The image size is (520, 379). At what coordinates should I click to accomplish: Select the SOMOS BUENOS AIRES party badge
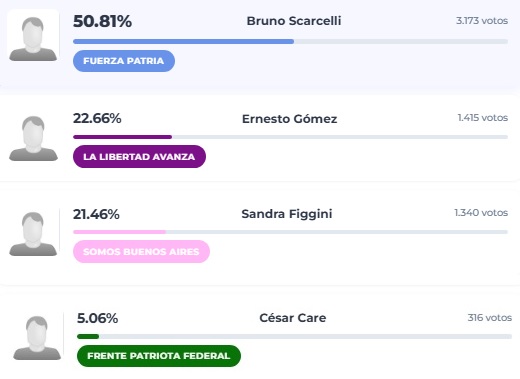coord(141,252)
